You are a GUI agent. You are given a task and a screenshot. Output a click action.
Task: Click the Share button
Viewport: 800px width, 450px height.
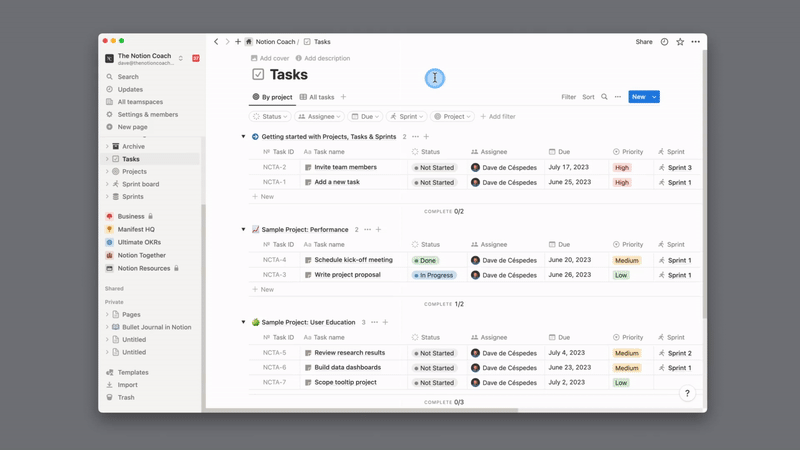(644, 42)
